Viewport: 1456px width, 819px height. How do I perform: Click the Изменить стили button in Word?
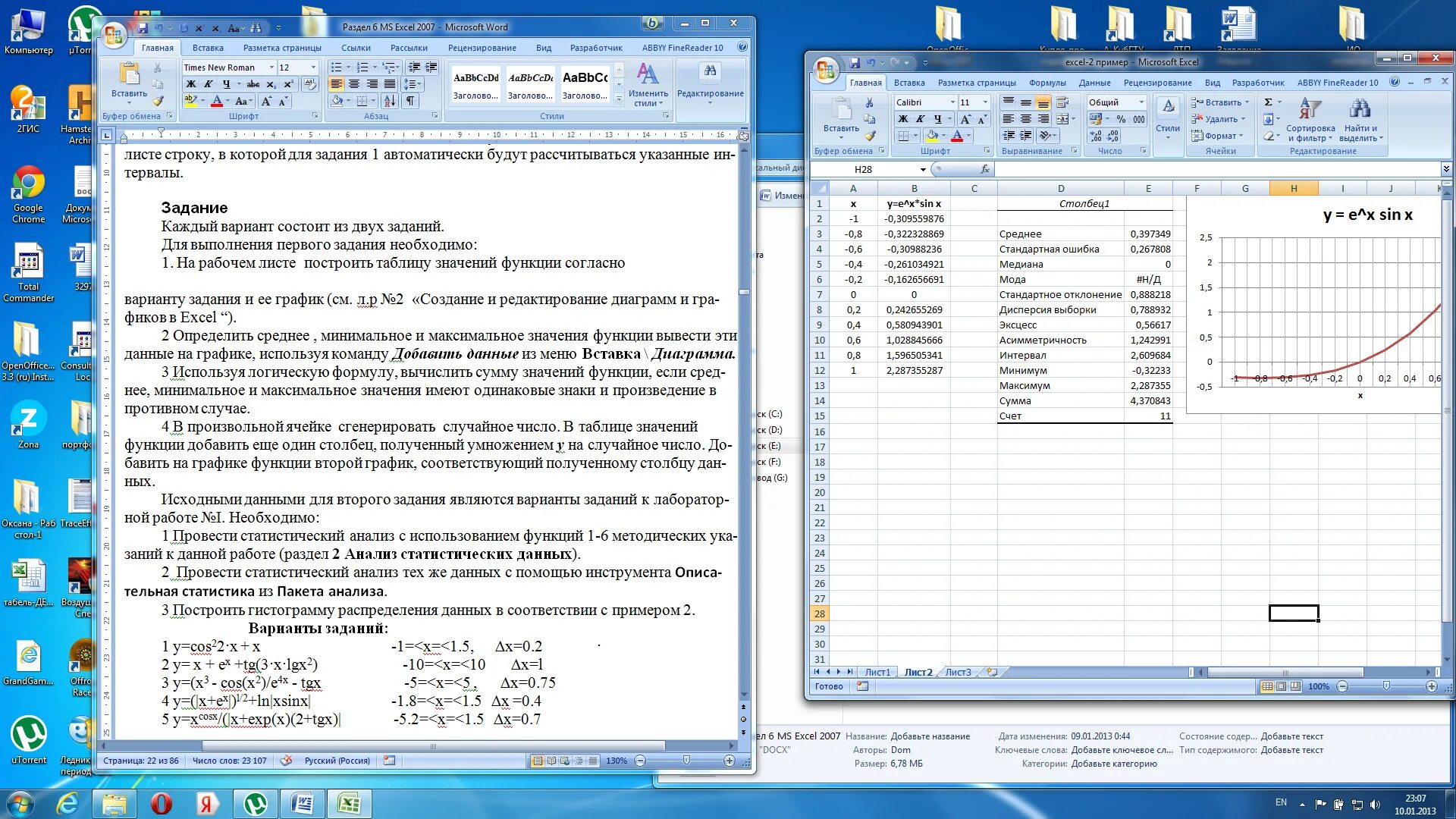coord(648,86)
